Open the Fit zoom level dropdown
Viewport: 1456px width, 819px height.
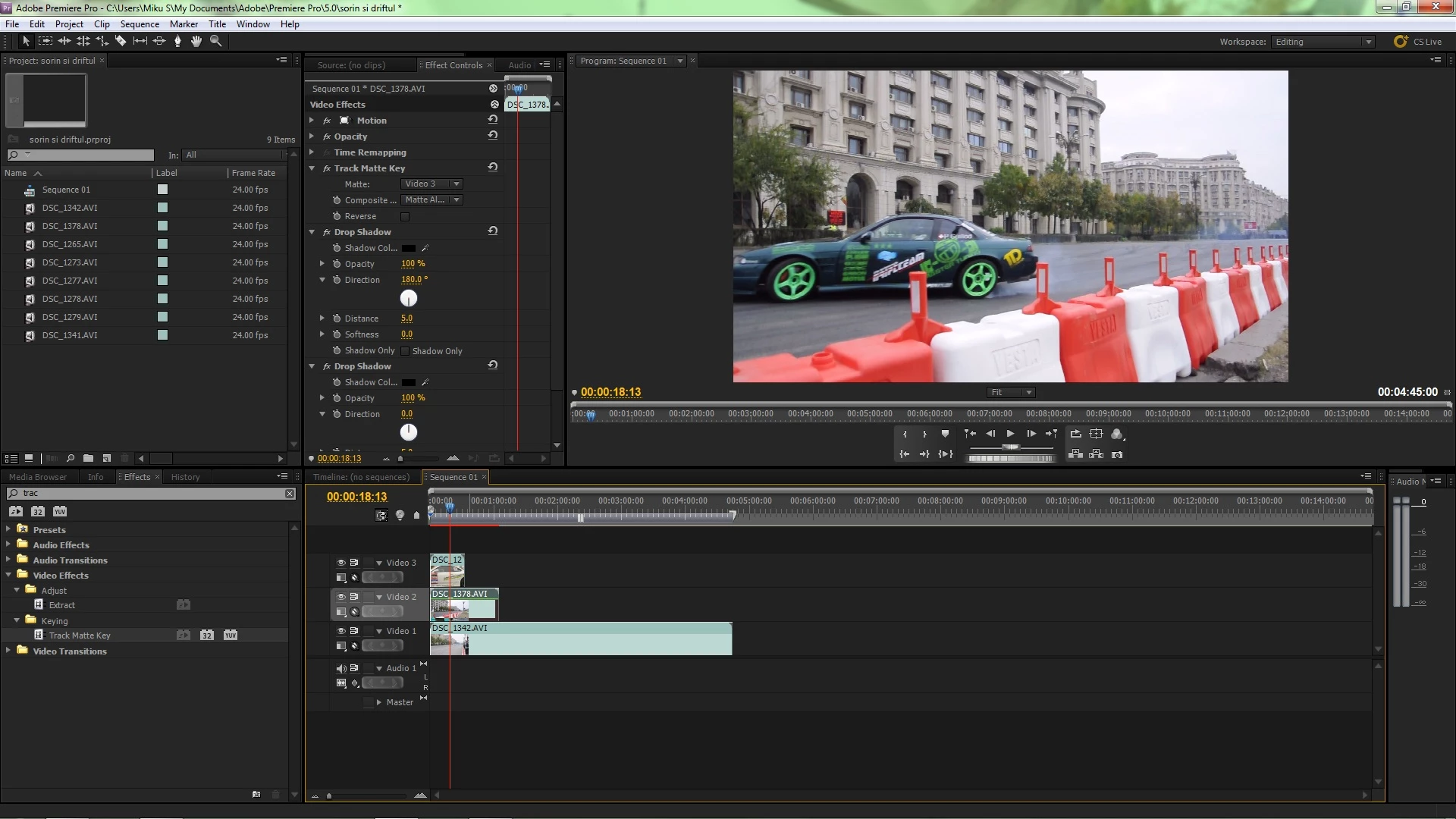click(x=1010, y=392)
